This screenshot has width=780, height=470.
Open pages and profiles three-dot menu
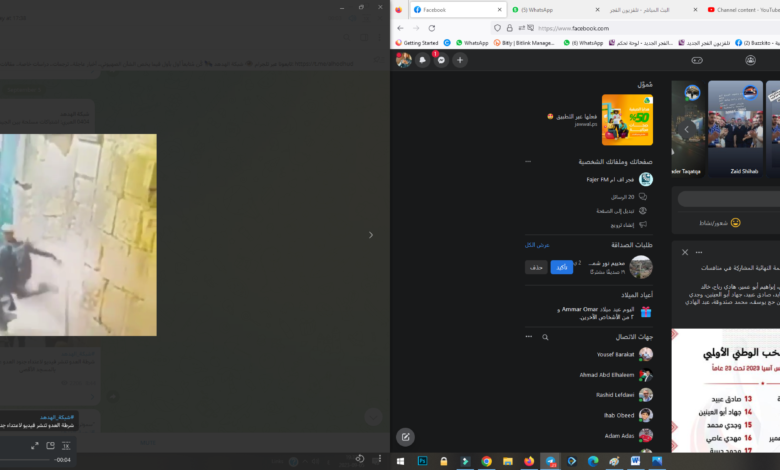tap(528, 162)
